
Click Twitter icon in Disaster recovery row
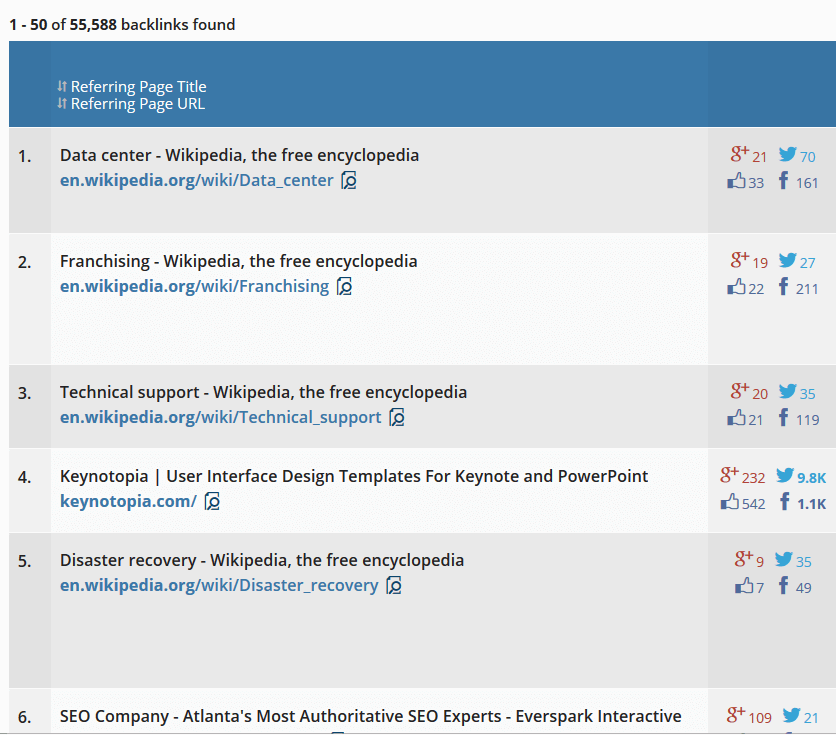pos(784,560)
